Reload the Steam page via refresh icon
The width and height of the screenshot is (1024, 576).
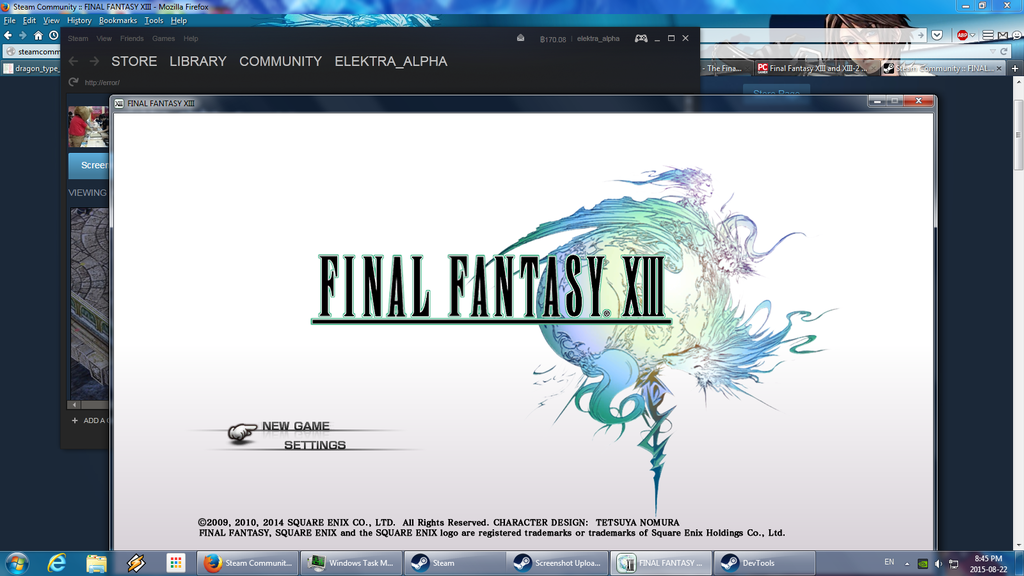[73, 82]
